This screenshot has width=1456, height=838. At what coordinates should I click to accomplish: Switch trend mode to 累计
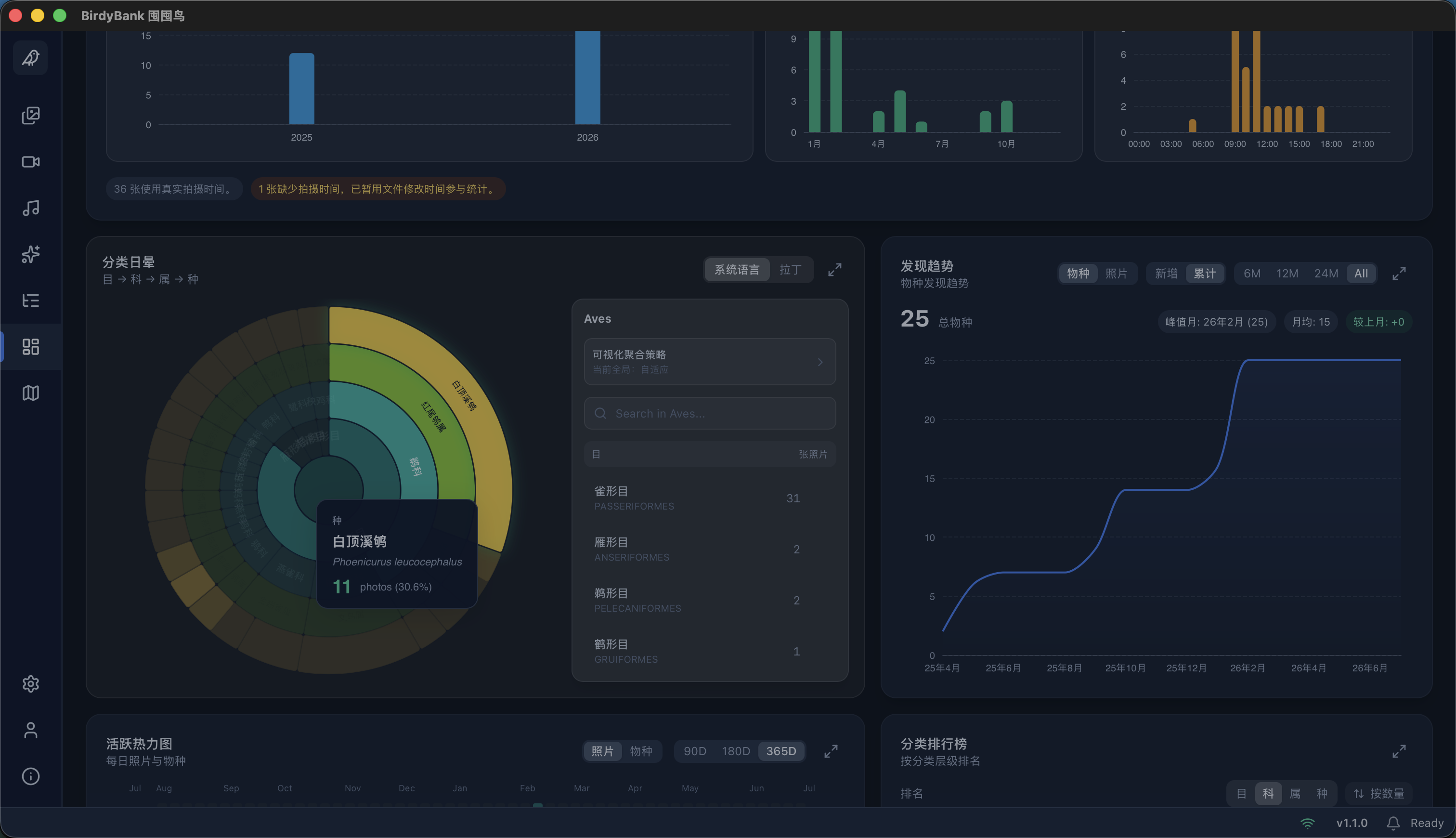coord(1205,274)
